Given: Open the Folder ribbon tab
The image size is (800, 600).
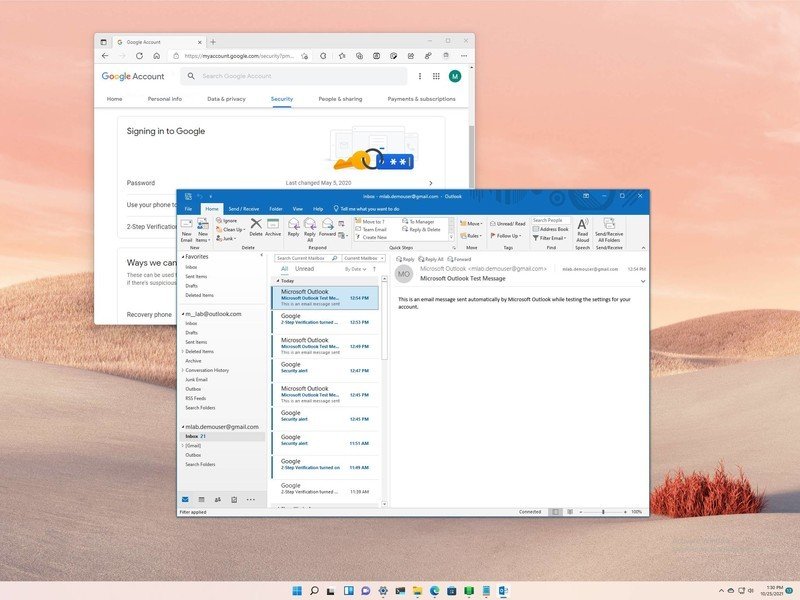Looking at the screenshot, I should click(276, 209).
